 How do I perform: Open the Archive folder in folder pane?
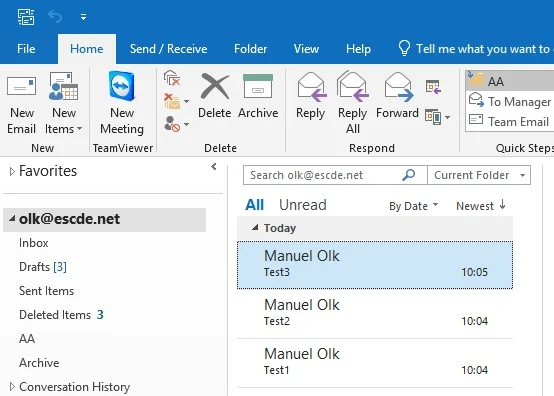39,363
